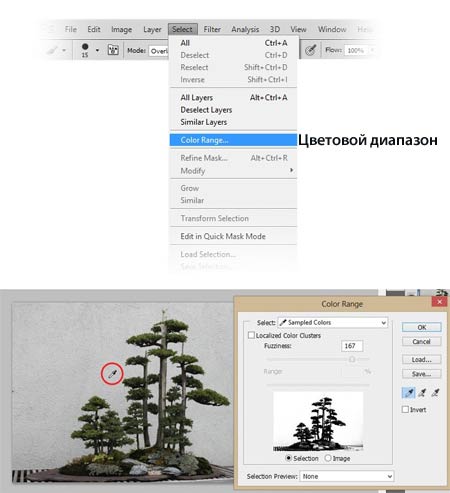Select the Image radio button
The height and width of the screenshot is (493, 450).
[x=328, y=458]
